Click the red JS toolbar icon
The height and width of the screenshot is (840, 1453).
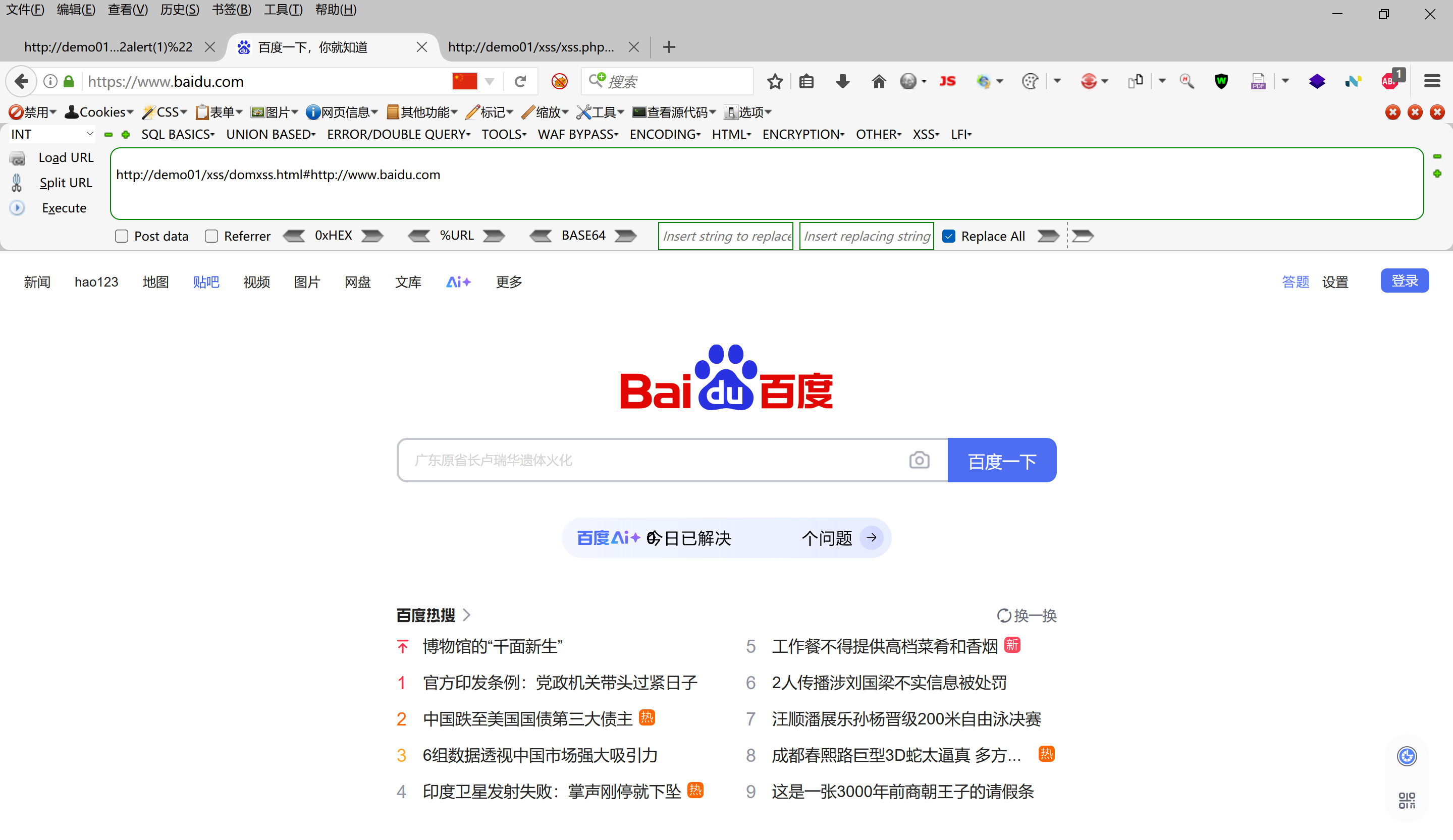[947, 81]
